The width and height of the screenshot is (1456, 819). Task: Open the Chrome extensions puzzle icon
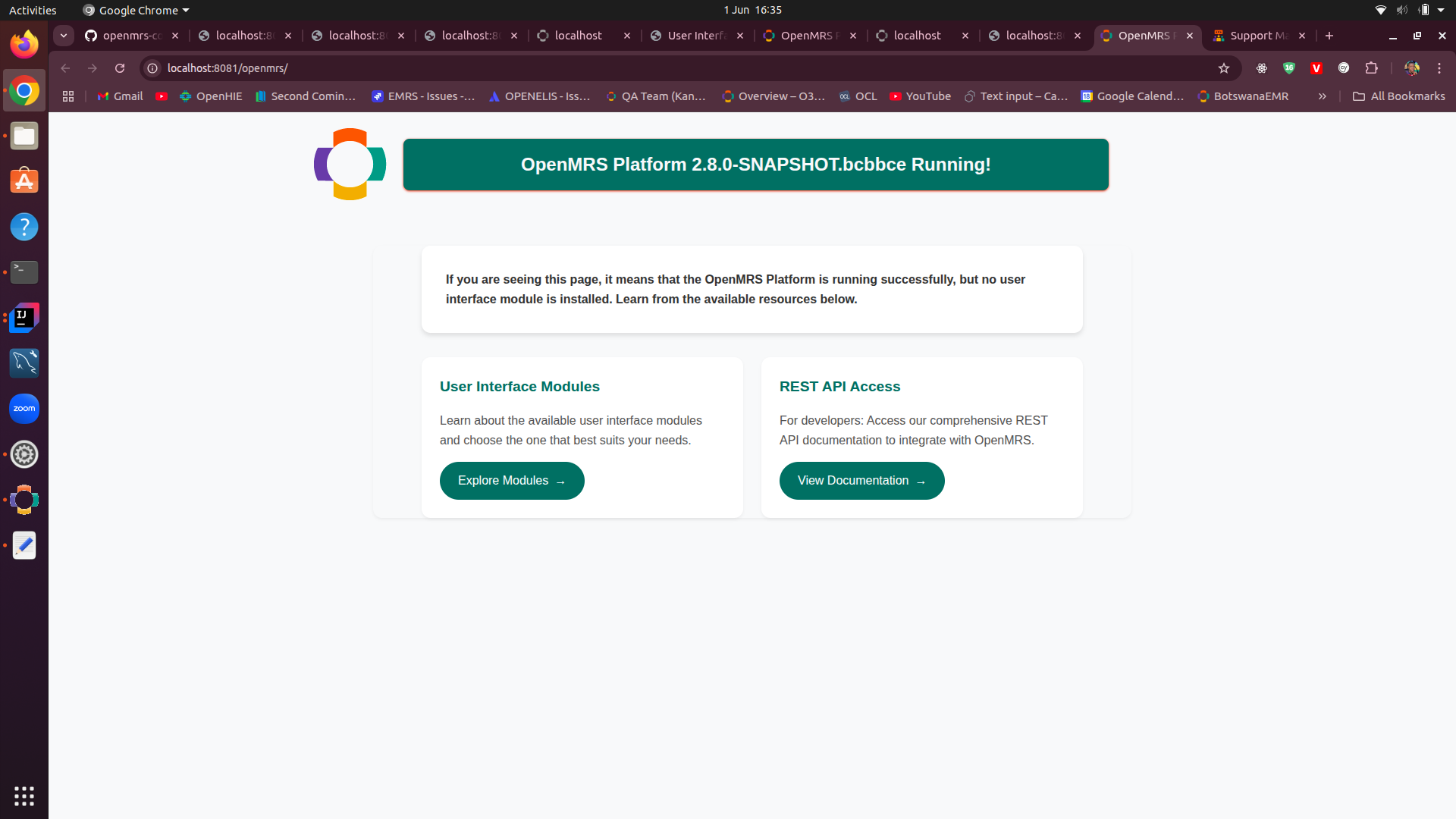click(1371, 68)
